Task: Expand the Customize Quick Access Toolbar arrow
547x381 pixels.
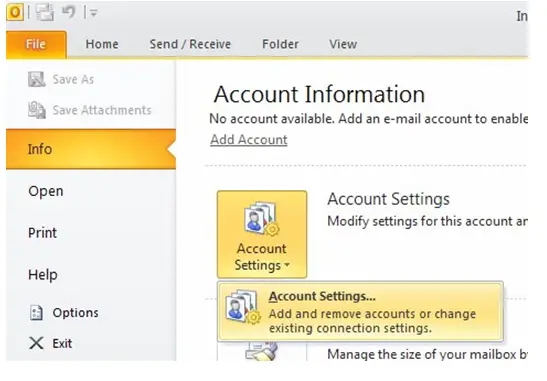Action: point(93,13)
